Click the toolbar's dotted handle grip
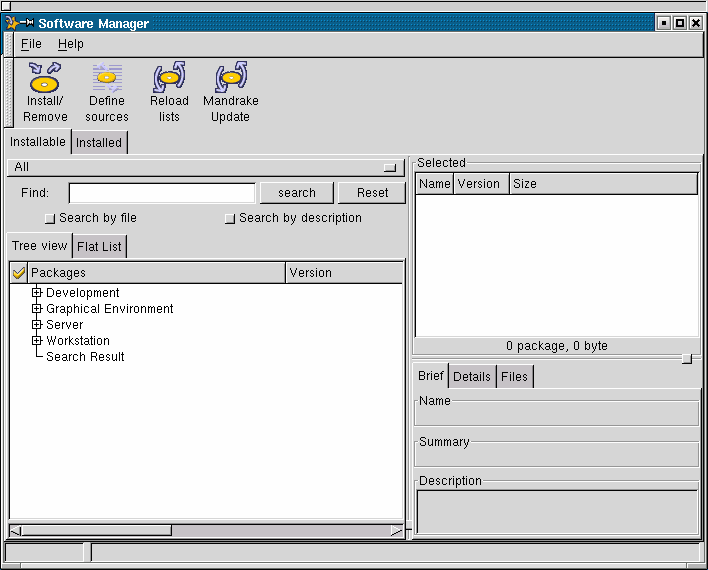Image resolution: width=708 pixels, height=570 pixels. (x=9, y=93)
